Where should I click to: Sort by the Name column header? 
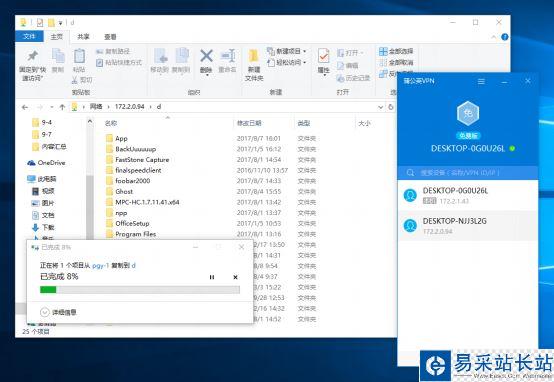point(111,123)
